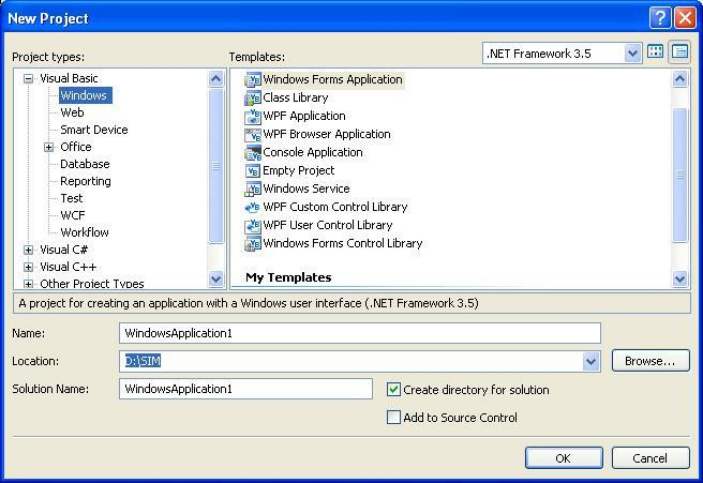Click the Browse... button
703x483 pixels.
tap(650, 361)
